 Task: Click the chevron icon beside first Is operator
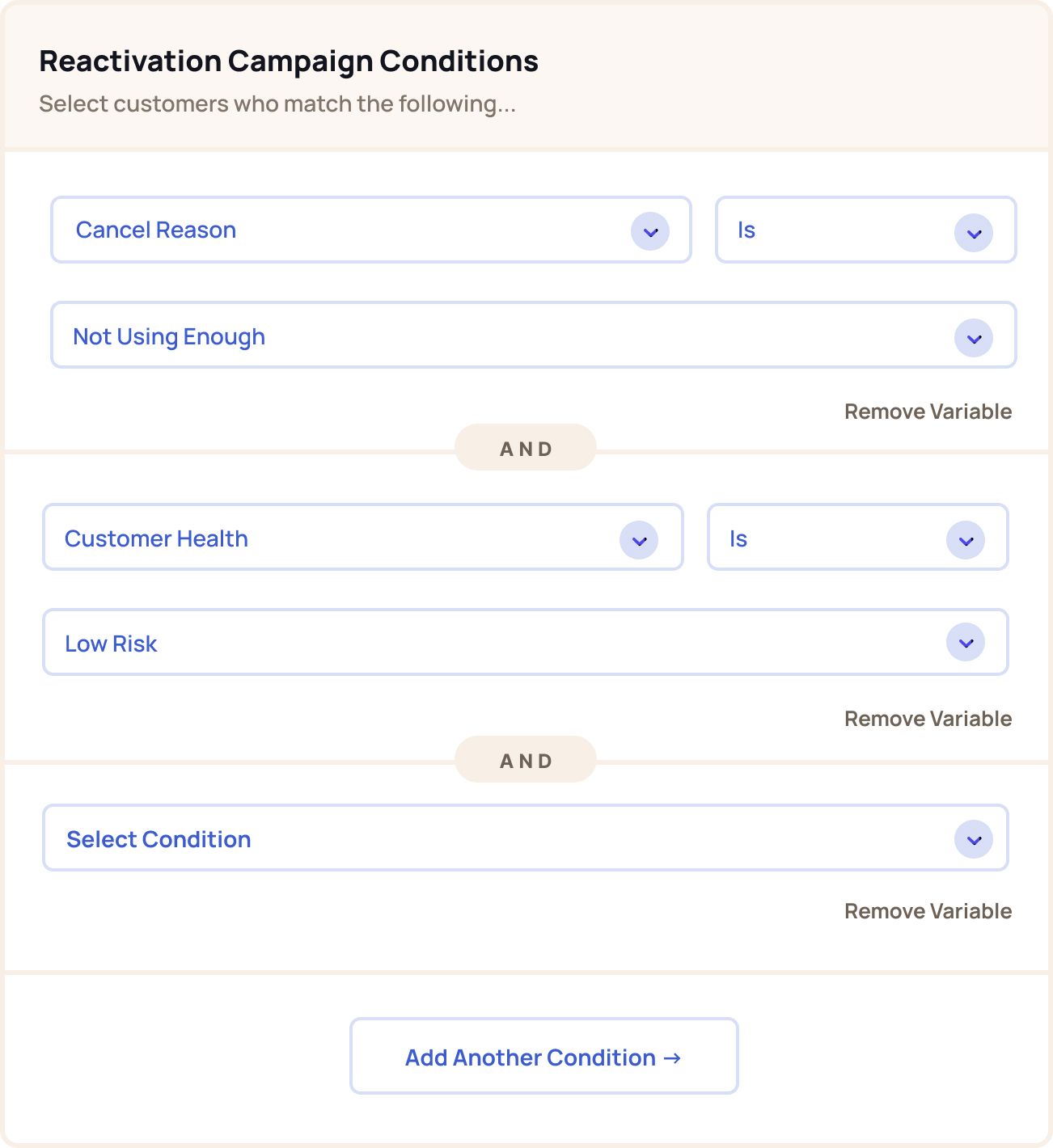point(974,233)
